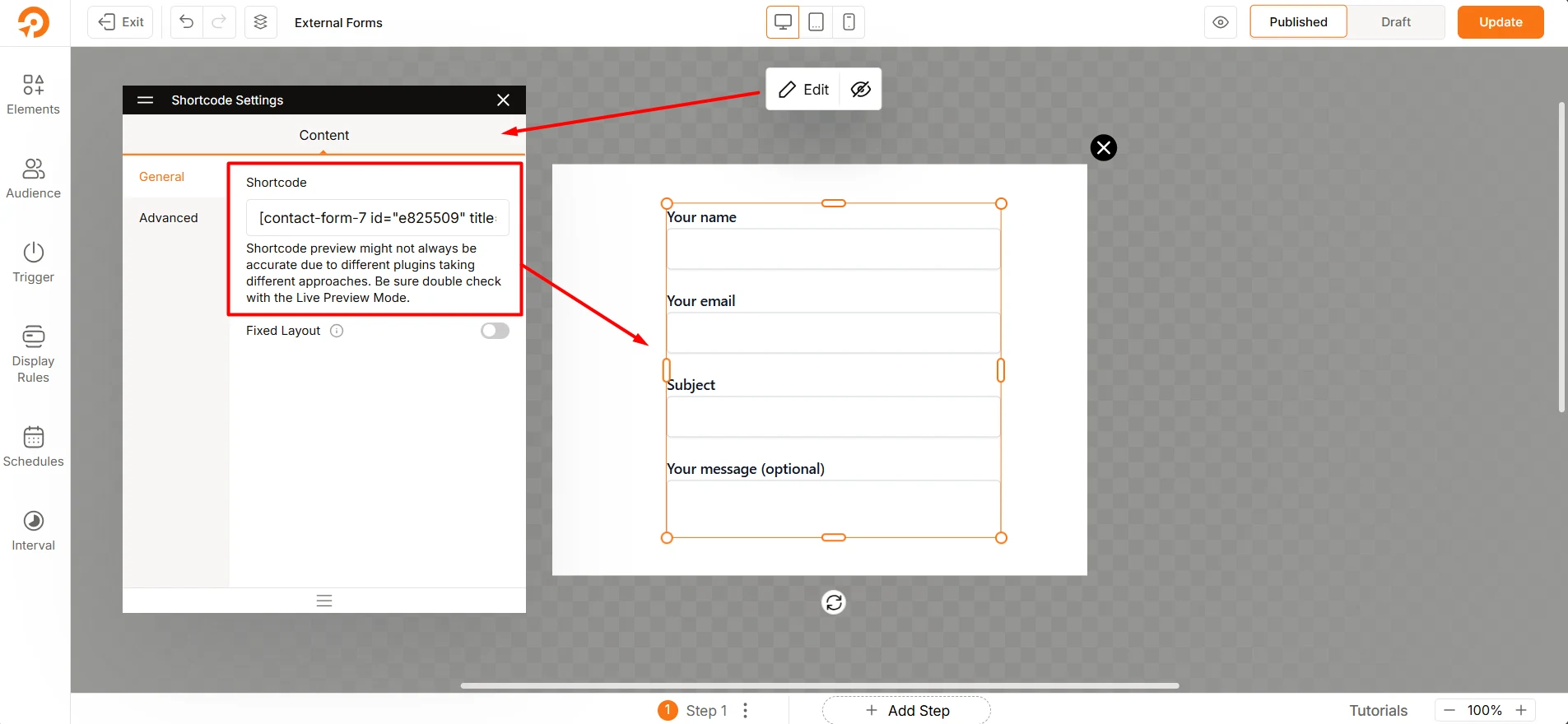Open the layers stack icon

pos(260,22)
